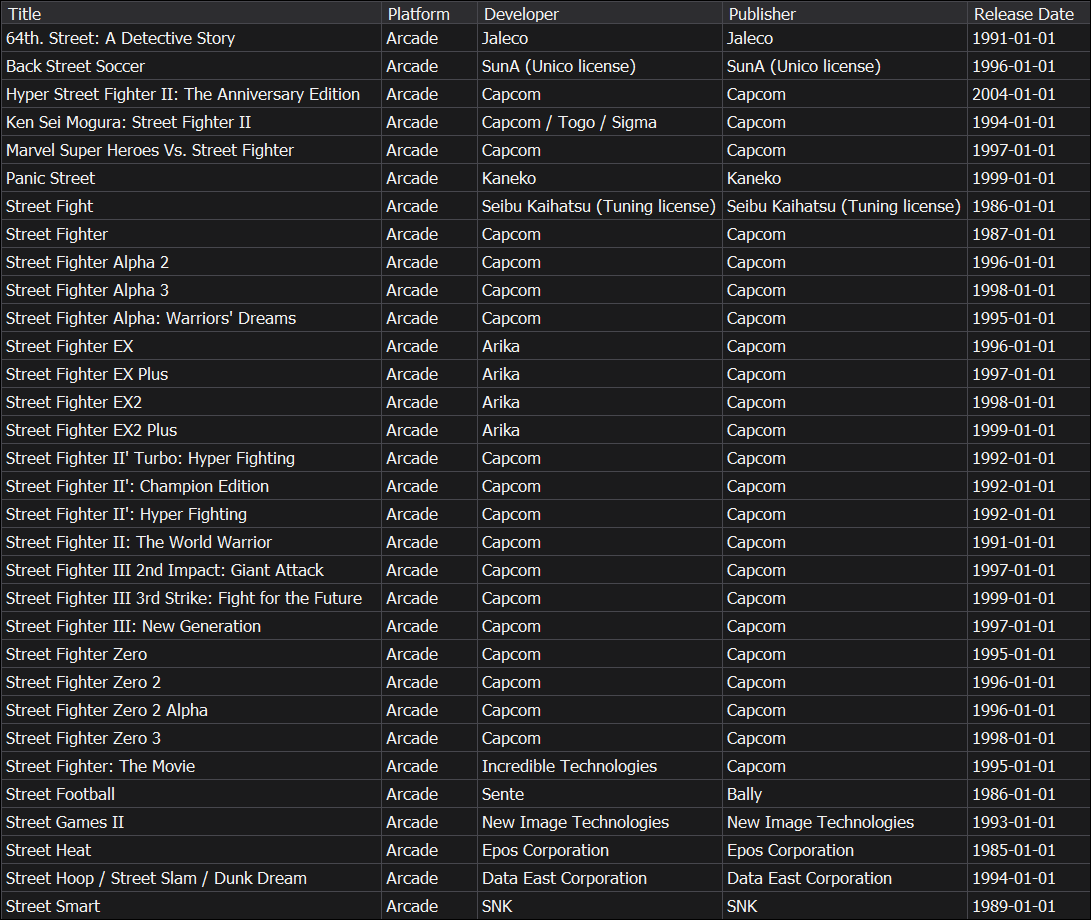Select 'Street Hoop / Street Slam / Dunk Dream'
1091x920 pixels.
[x=156, y=878]
